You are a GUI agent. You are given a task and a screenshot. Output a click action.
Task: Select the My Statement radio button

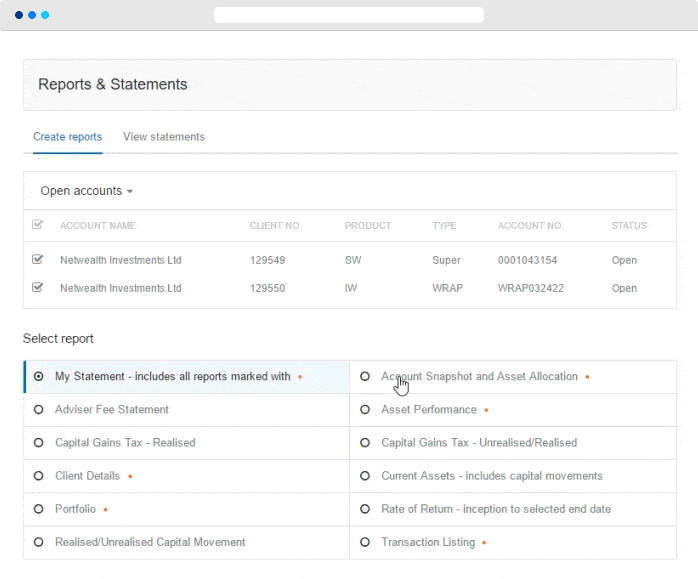[39, 377]
